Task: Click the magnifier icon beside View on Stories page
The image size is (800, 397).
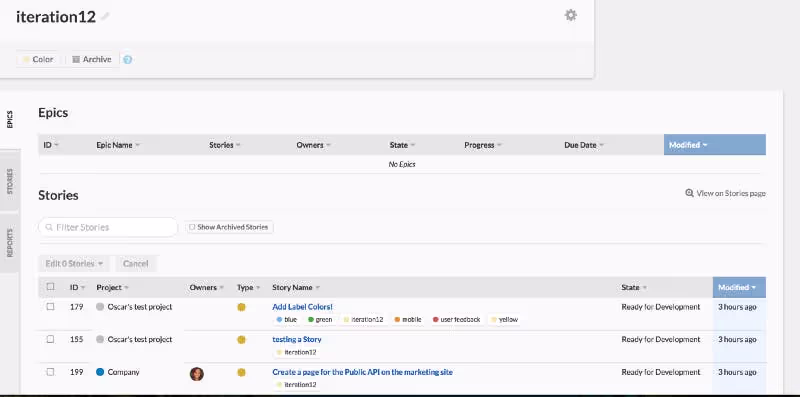Action: pyautogui.click(x=689, y=193)
